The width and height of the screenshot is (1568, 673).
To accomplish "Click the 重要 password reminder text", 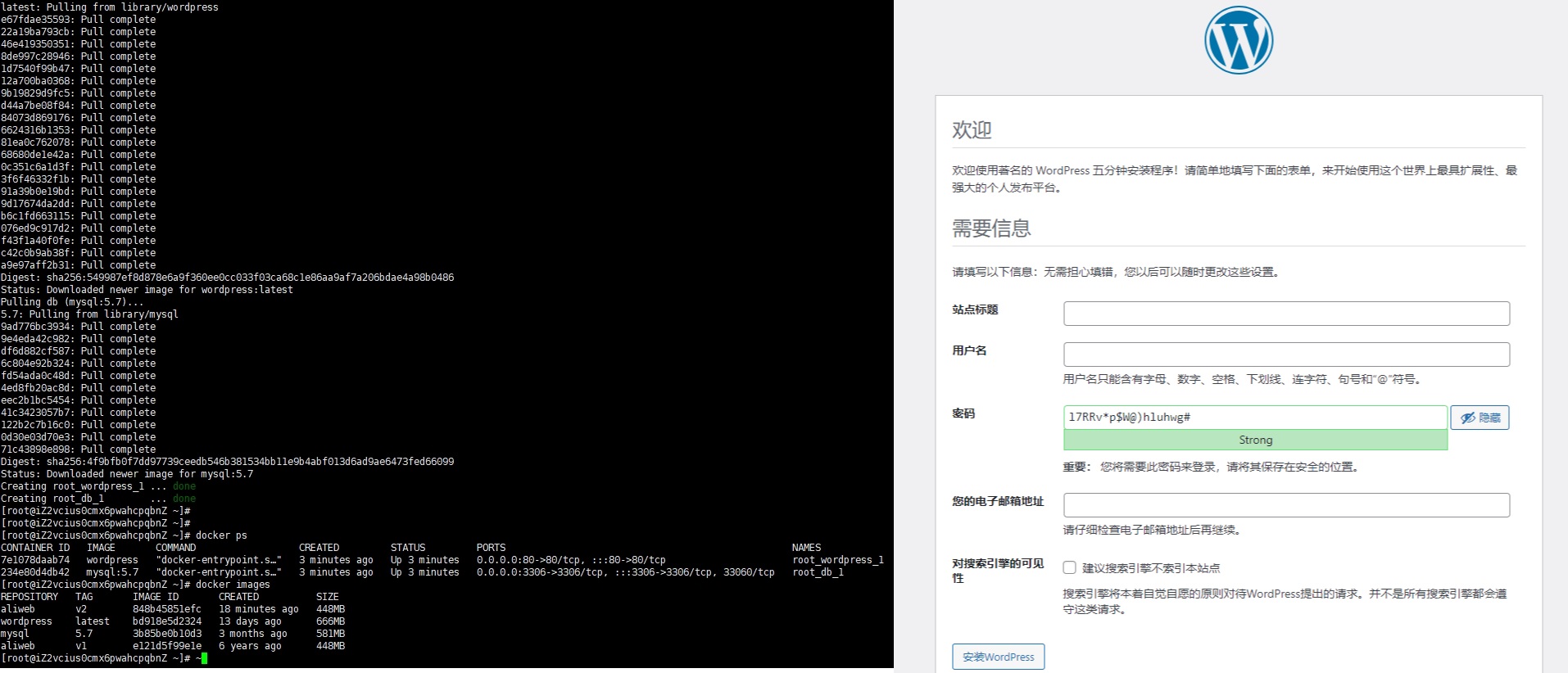I will pyautogui.click(x=1212, y=467).
